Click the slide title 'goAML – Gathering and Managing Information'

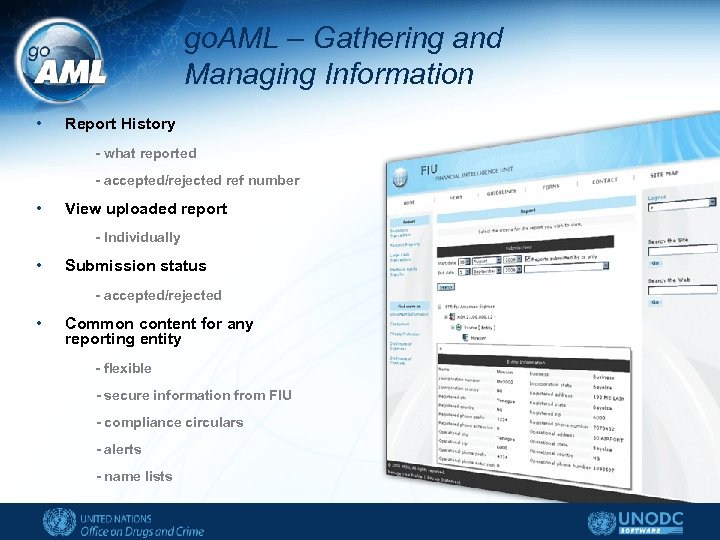(343, 56)
